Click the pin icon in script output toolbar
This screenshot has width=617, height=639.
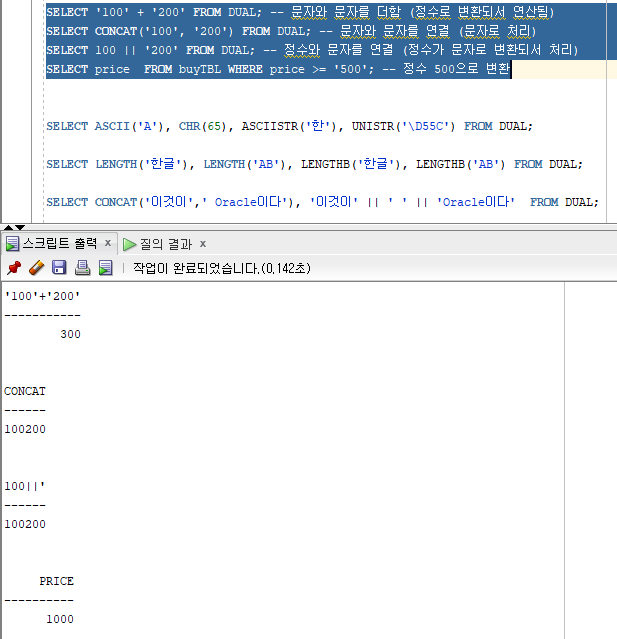(14, 268)
